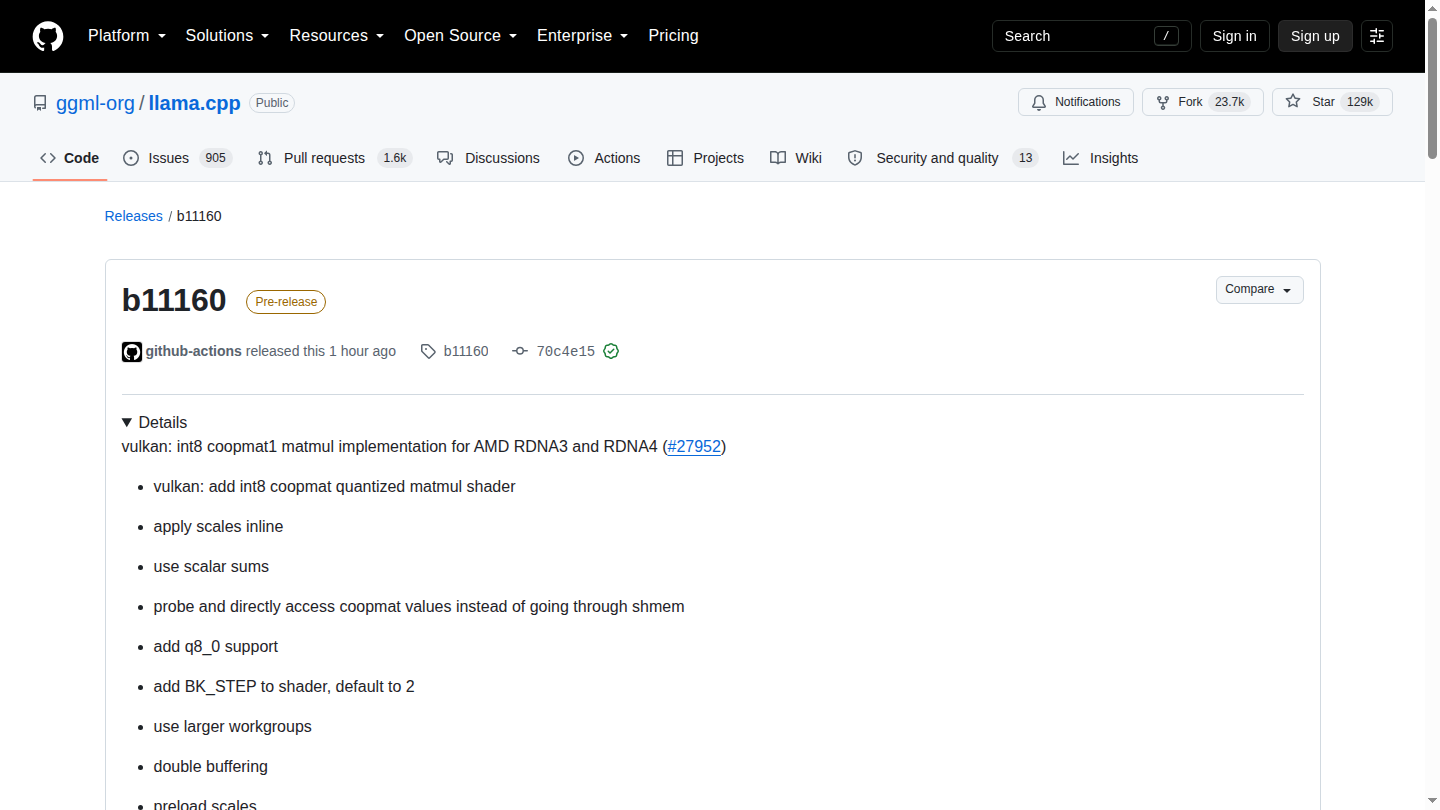Click the tag icon beside b11160
Screen dimensions: 1440x810
(x=428, y=352)
